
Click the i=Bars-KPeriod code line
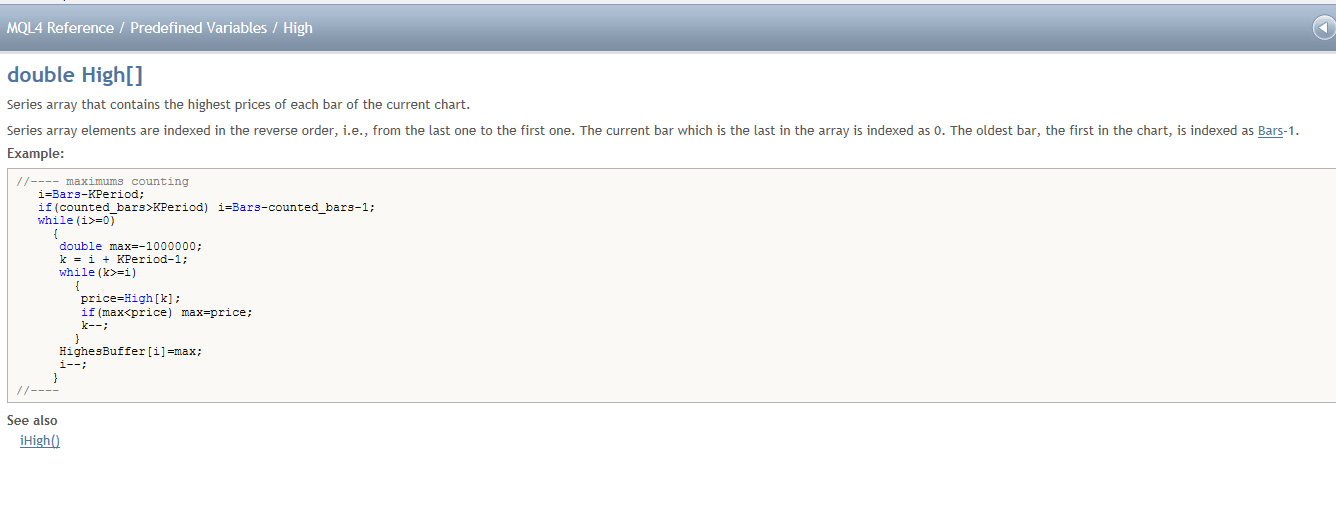coord(91,195)
